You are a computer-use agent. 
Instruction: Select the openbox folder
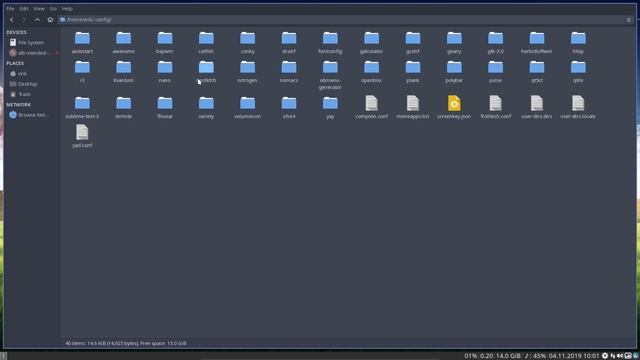[x=371, y=71]
